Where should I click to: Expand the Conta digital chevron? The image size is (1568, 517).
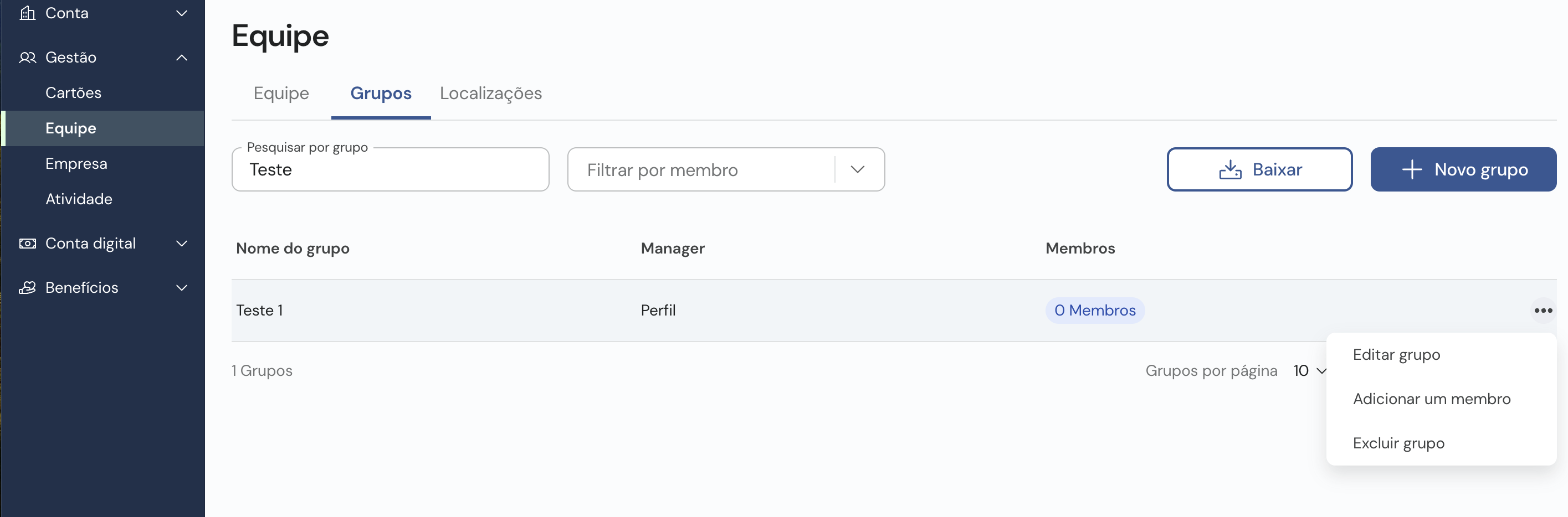click(x=181, y=244)
